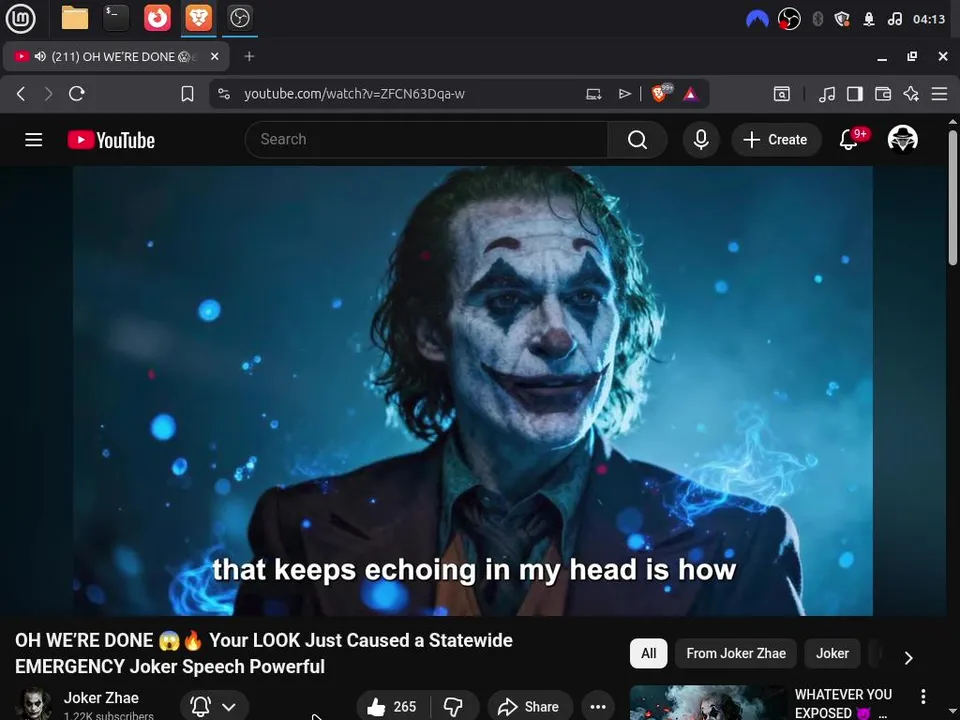Viewport: 960px width, 720px height.
Task: Go forward in browser history
Action: point(48,94)
